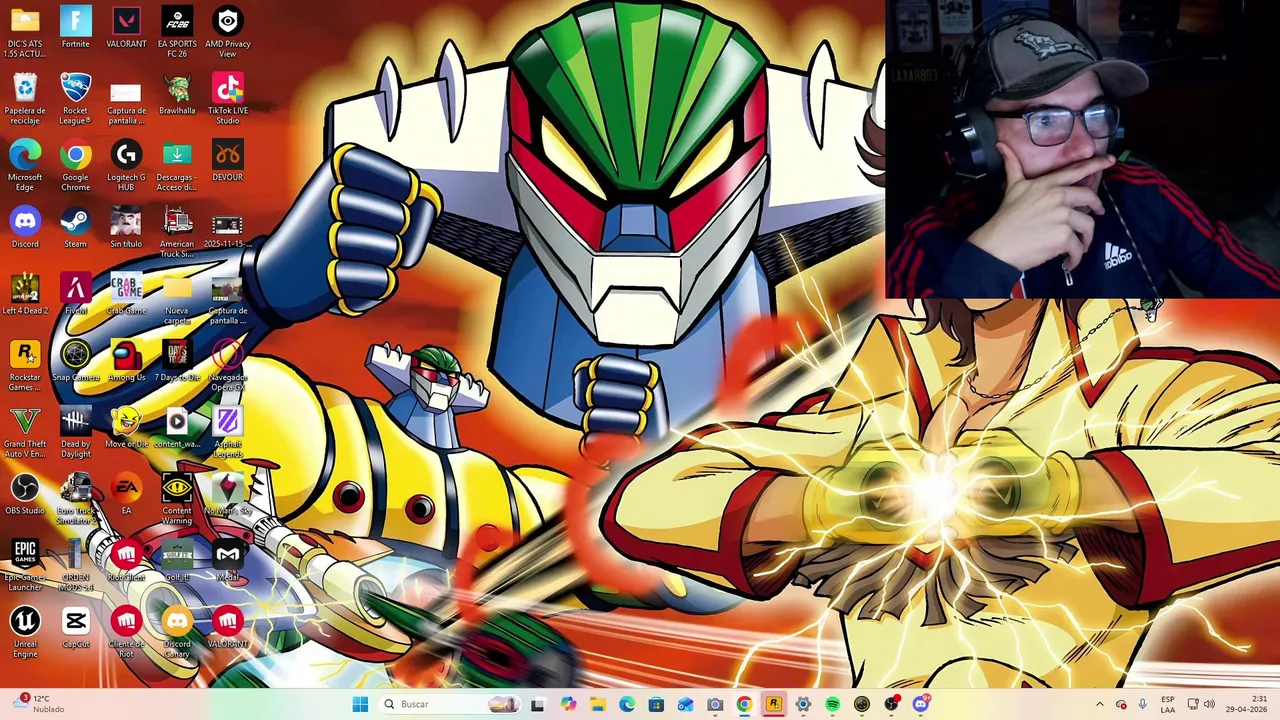The width and height of the screenshot is (1280, 720).
Task: Open AMD Privacy View shortcut
Action: (228, 32)
